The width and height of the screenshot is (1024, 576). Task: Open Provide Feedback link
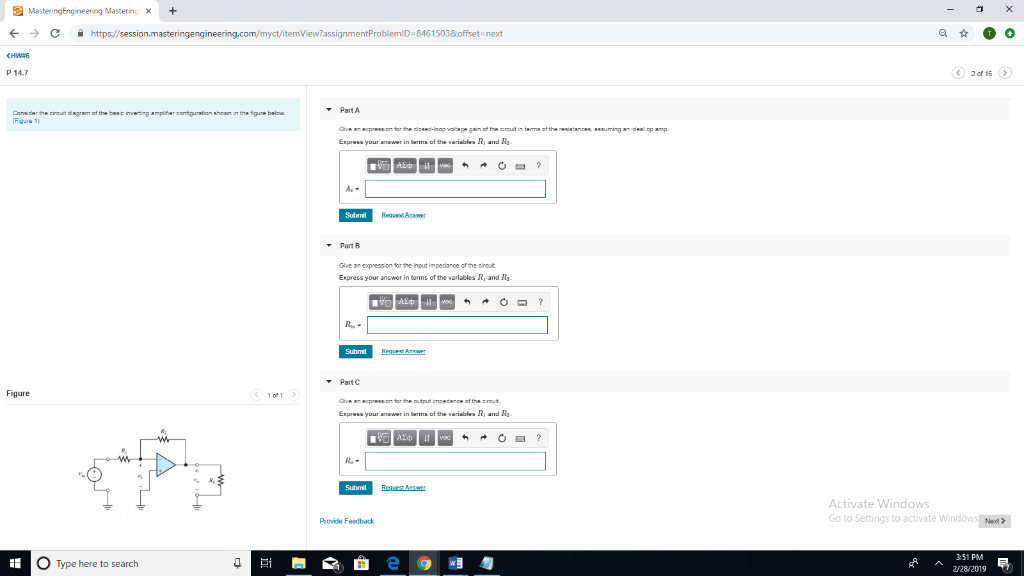point(346,521)
